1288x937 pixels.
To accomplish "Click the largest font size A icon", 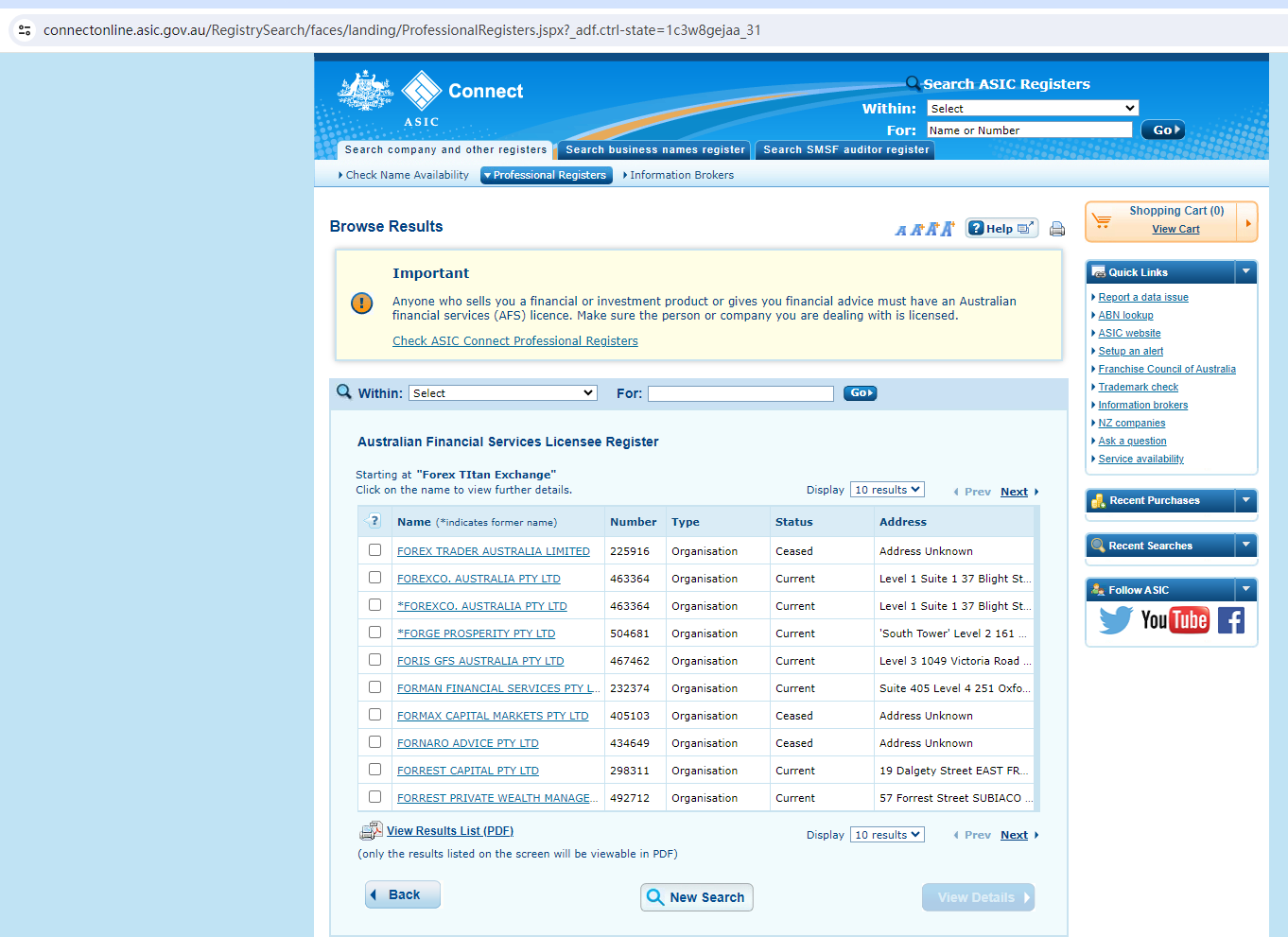I will (x=947, y=229).
